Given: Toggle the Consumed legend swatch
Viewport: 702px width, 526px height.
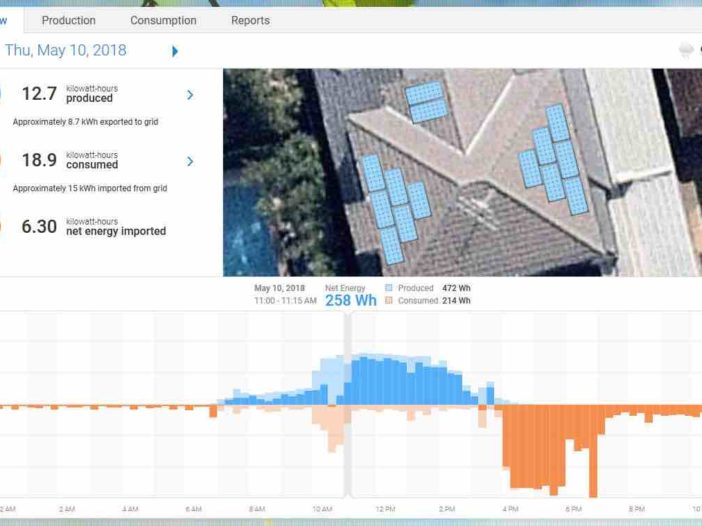Looking at the screenshot, I should 389,300.
